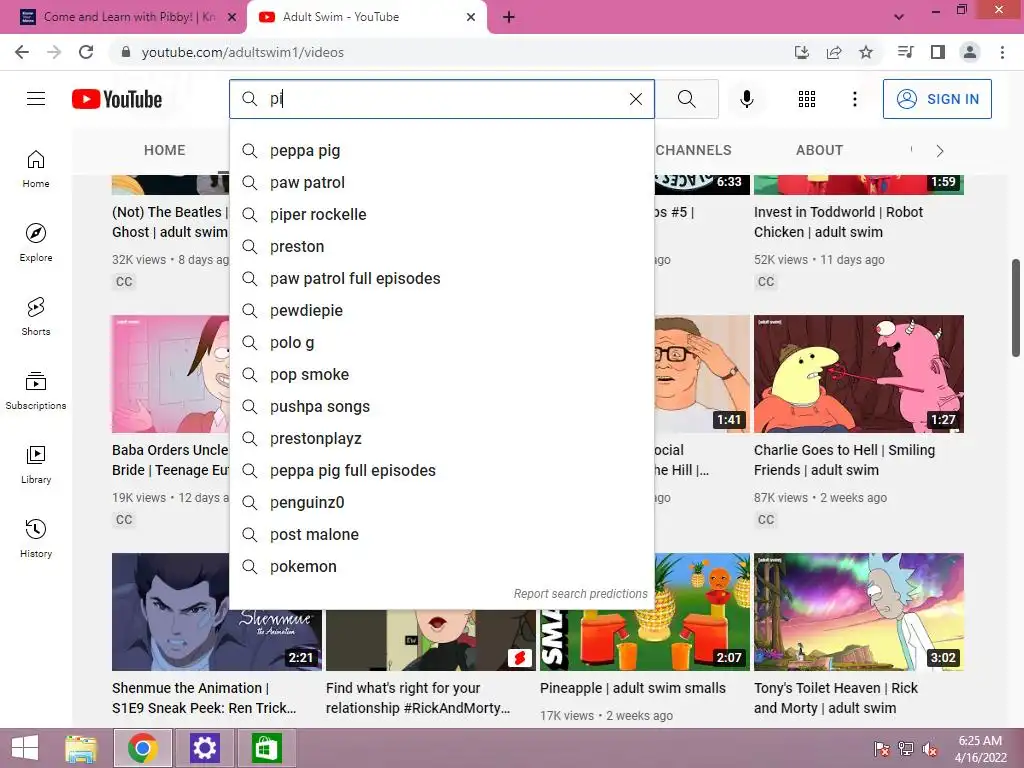The height and width of the screenshot is (768, 1024).
Task: Select suggestion 'pokemon'
Action: coord(442,567)
